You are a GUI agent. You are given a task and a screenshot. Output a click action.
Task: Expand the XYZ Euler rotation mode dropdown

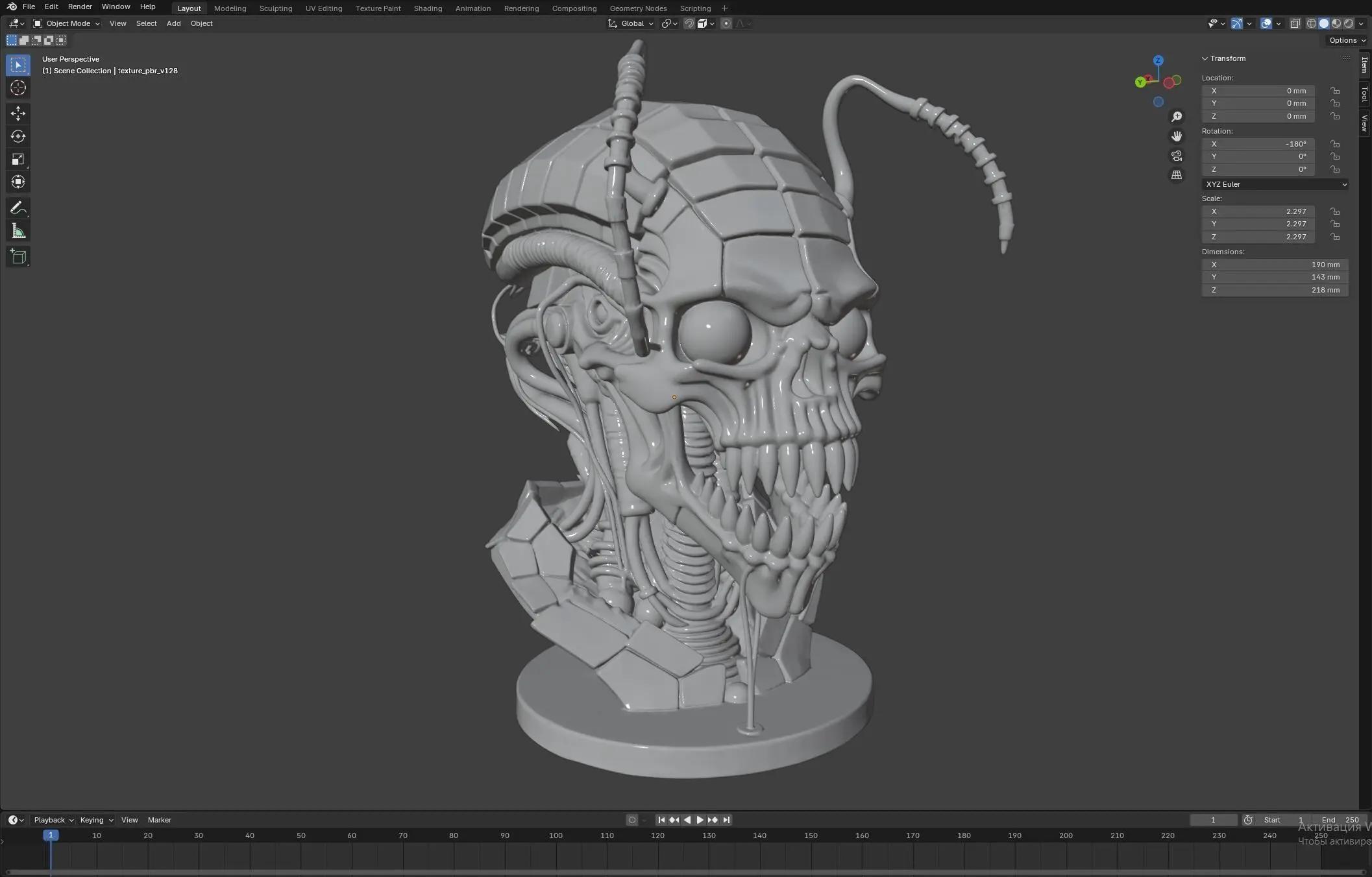pos(1275,184)
